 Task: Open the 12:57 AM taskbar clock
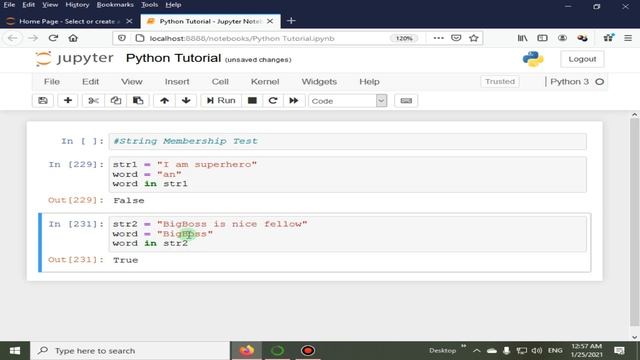(587, 351)
